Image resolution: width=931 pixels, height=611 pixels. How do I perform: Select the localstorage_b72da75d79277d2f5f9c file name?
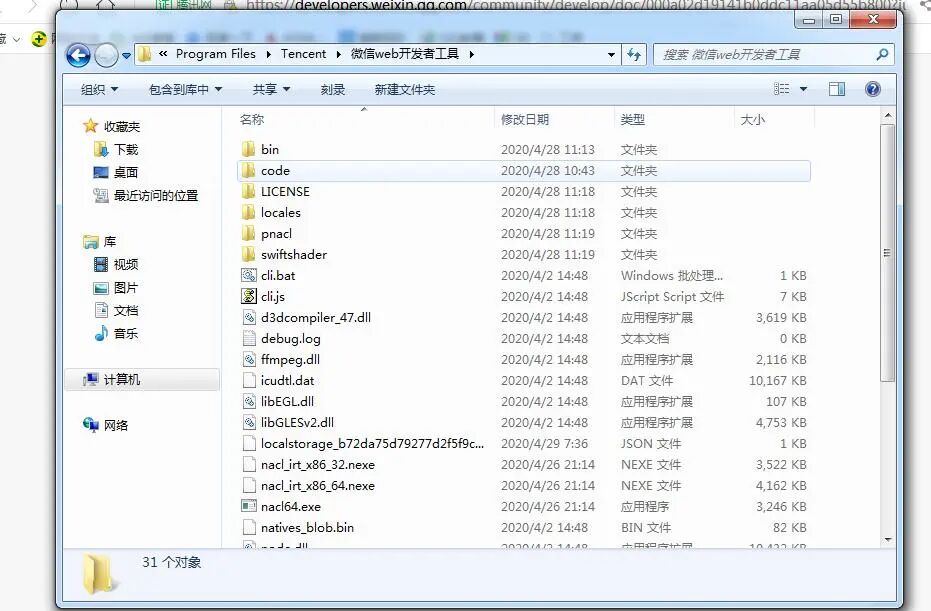(372, 444)
